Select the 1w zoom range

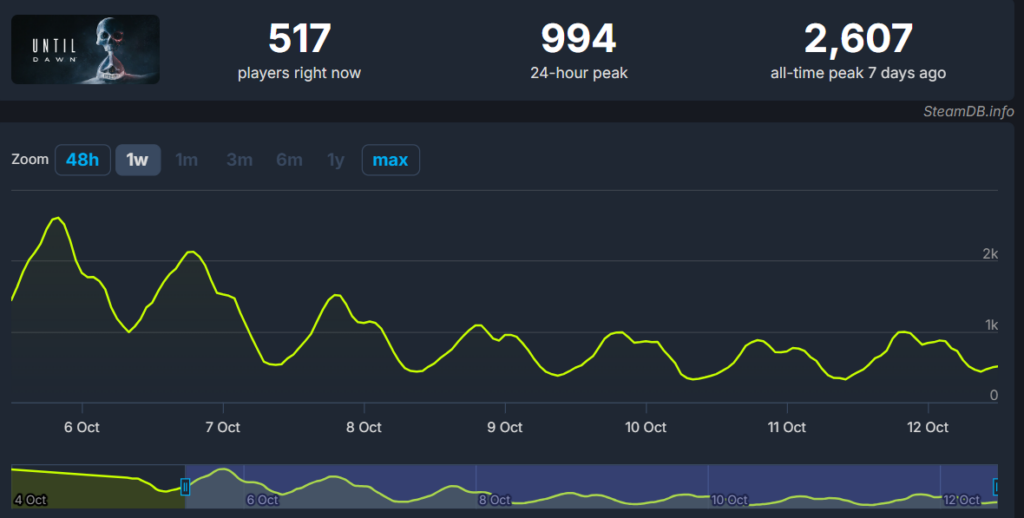coord(138,160)
